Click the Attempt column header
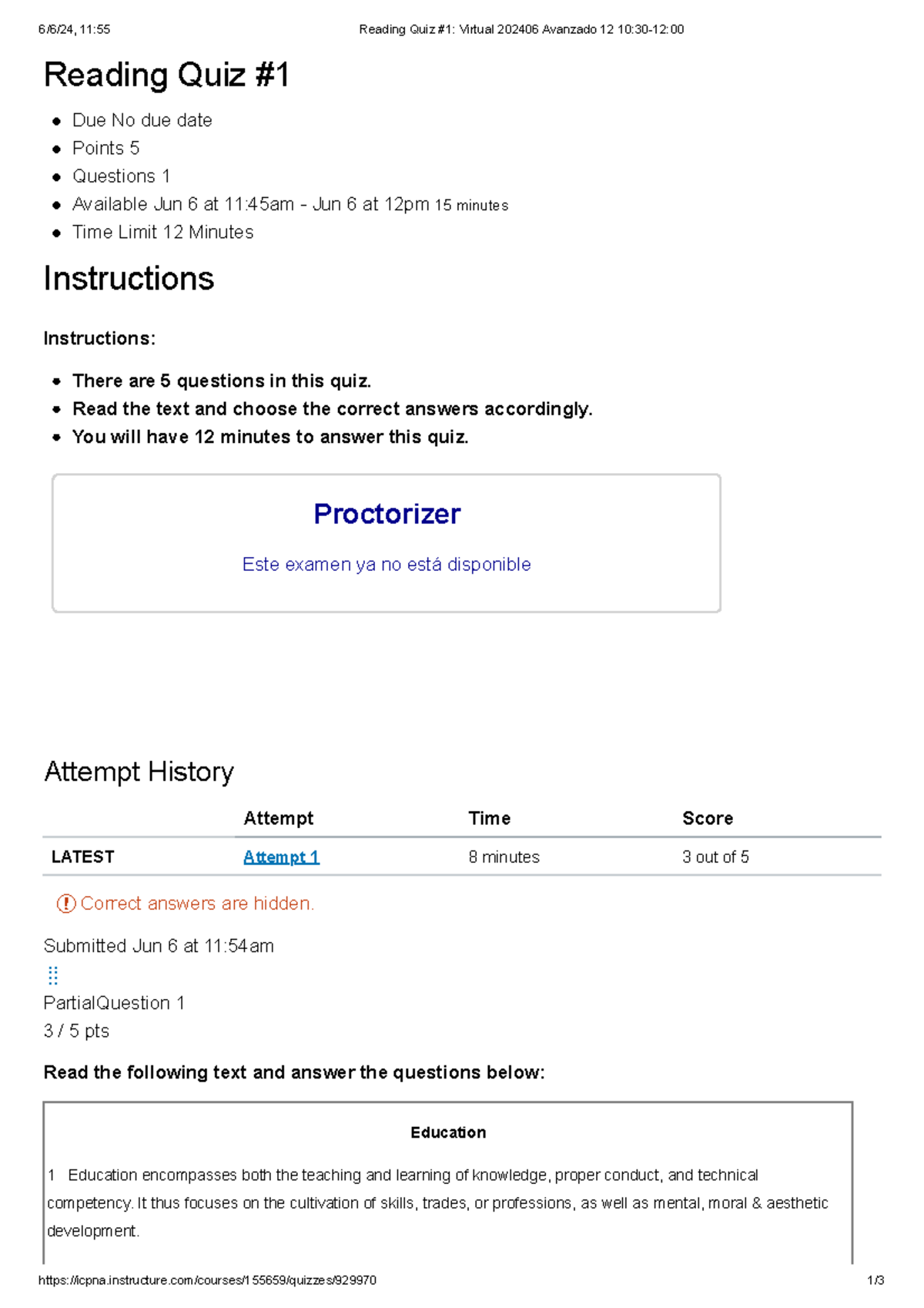Image resolution: width=924 pixels, height=1308 pixels. [278, 818]
